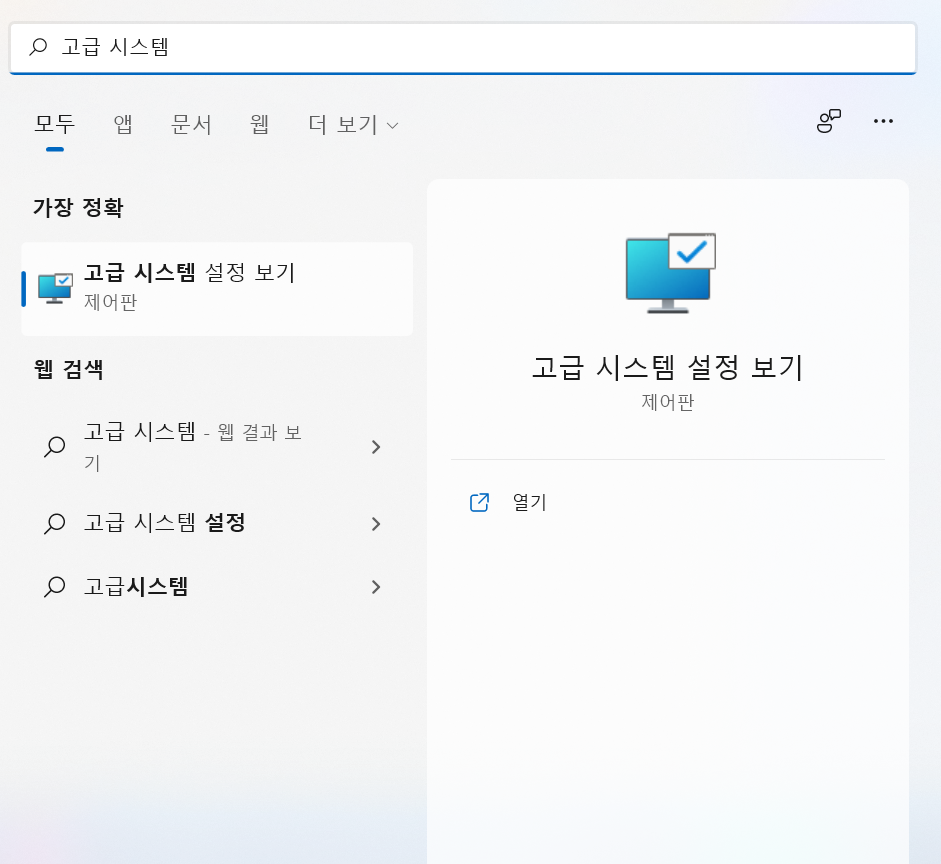
Task: Click the external-link icon beside 열기
Action: pyautogui.click(x=480, y=503)
